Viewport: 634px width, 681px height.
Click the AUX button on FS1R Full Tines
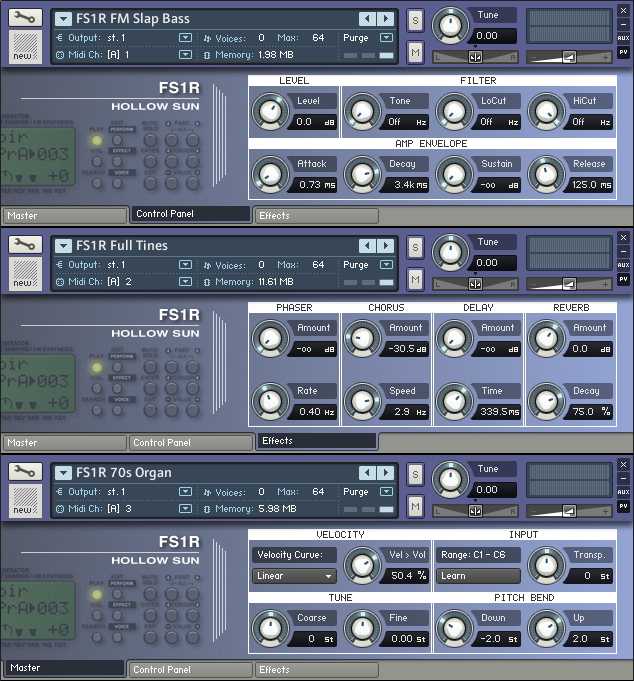[623, 265]
